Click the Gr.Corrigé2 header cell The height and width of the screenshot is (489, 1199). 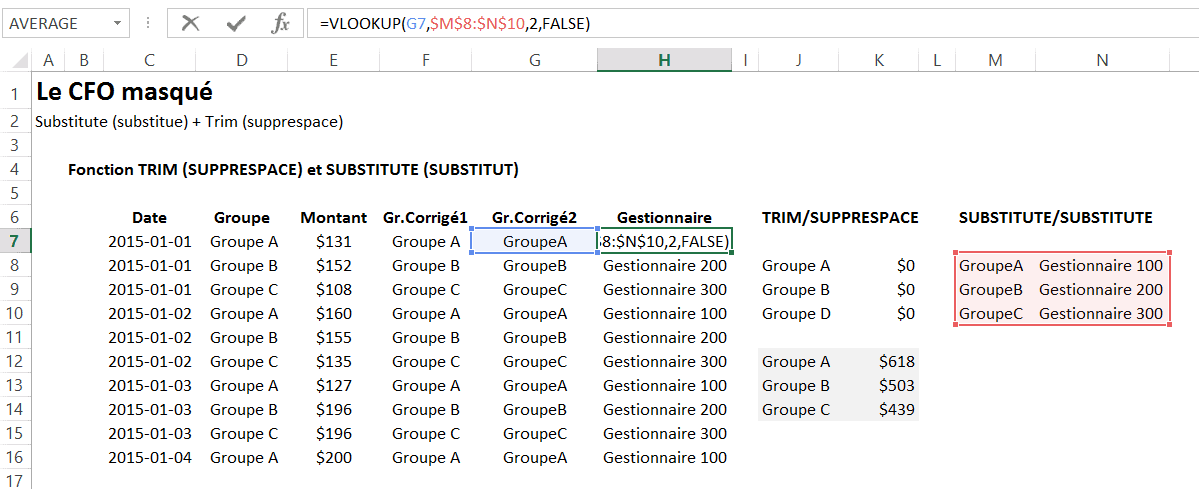point(534,217)
